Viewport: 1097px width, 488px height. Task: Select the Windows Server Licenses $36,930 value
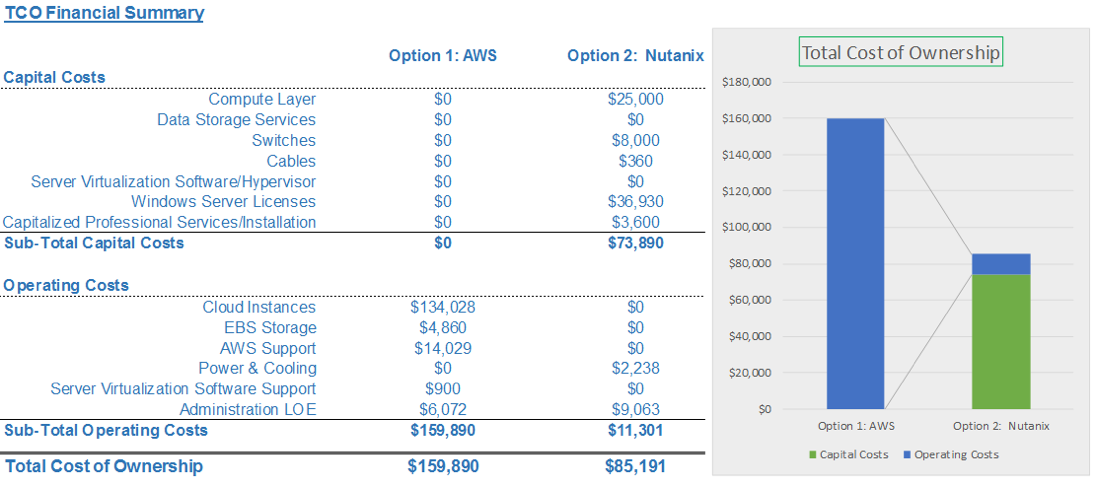tap(636, 202)
